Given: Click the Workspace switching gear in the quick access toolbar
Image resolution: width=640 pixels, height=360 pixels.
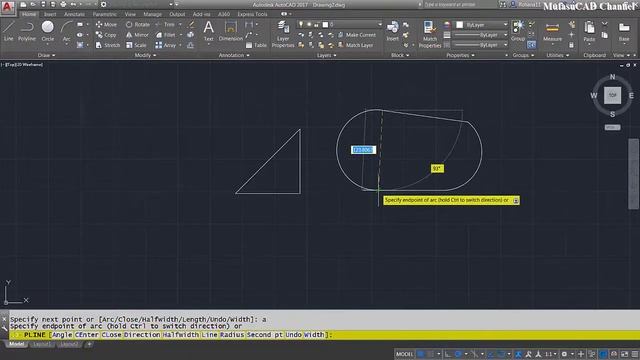Looking at the screenshot, I should tap(104, 4).
